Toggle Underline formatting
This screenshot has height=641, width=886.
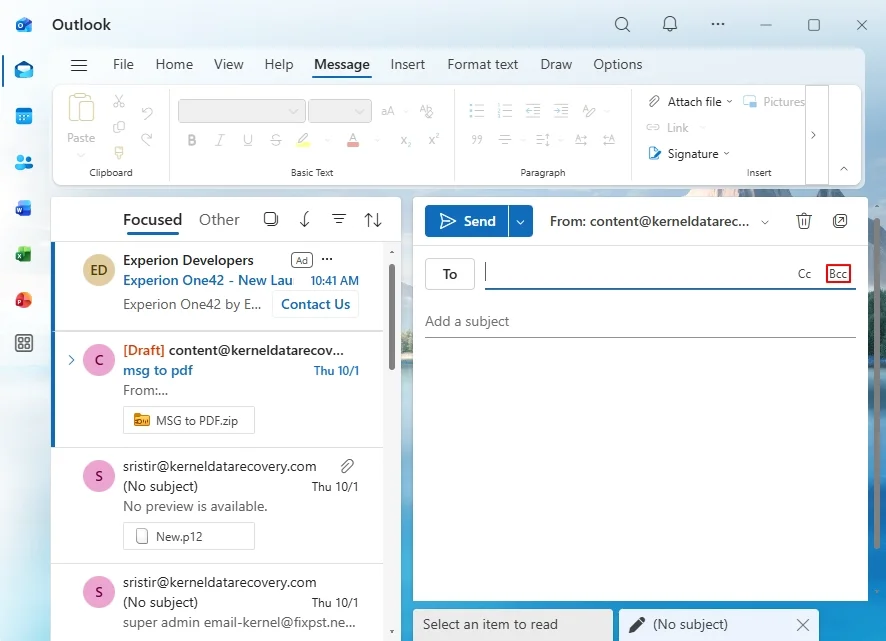[247, 140]
